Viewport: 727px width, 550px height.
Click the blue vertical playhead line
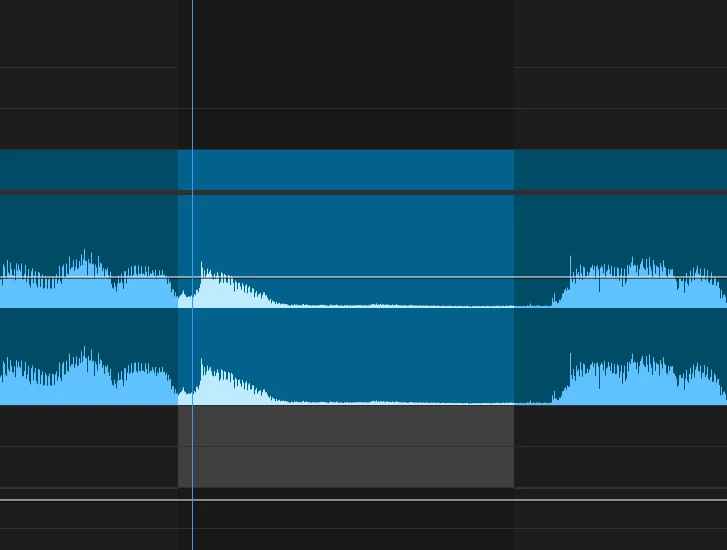[x=192, y=275]
